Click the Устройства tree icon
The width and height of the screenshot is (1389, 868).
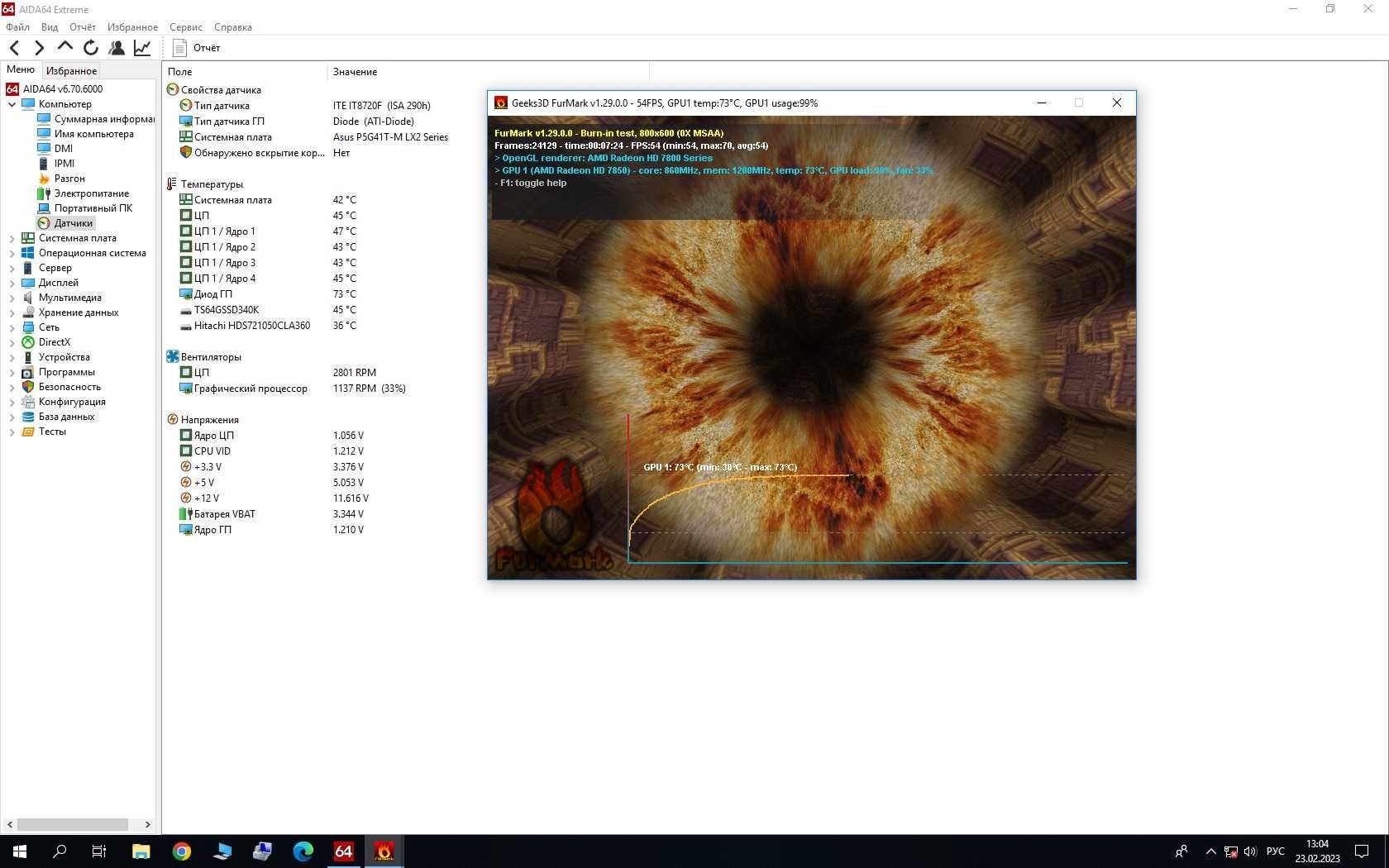click(28, 357)
